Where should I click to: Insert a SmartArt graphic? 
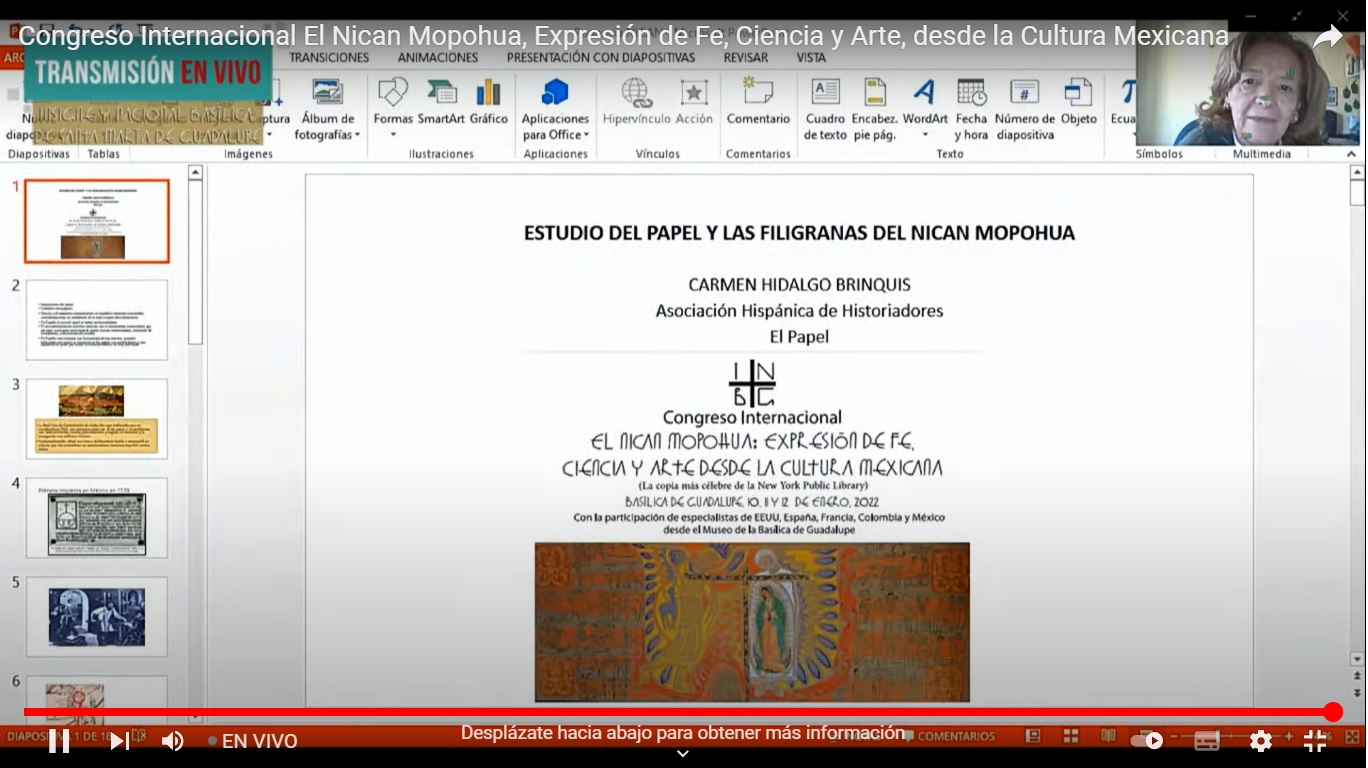[441, 100]
